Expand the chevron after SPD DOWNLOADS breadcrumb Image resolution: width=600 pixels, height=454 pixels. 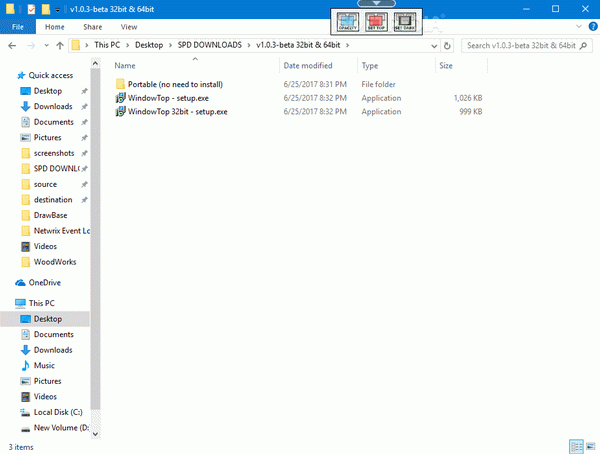(x=249, y=46)
